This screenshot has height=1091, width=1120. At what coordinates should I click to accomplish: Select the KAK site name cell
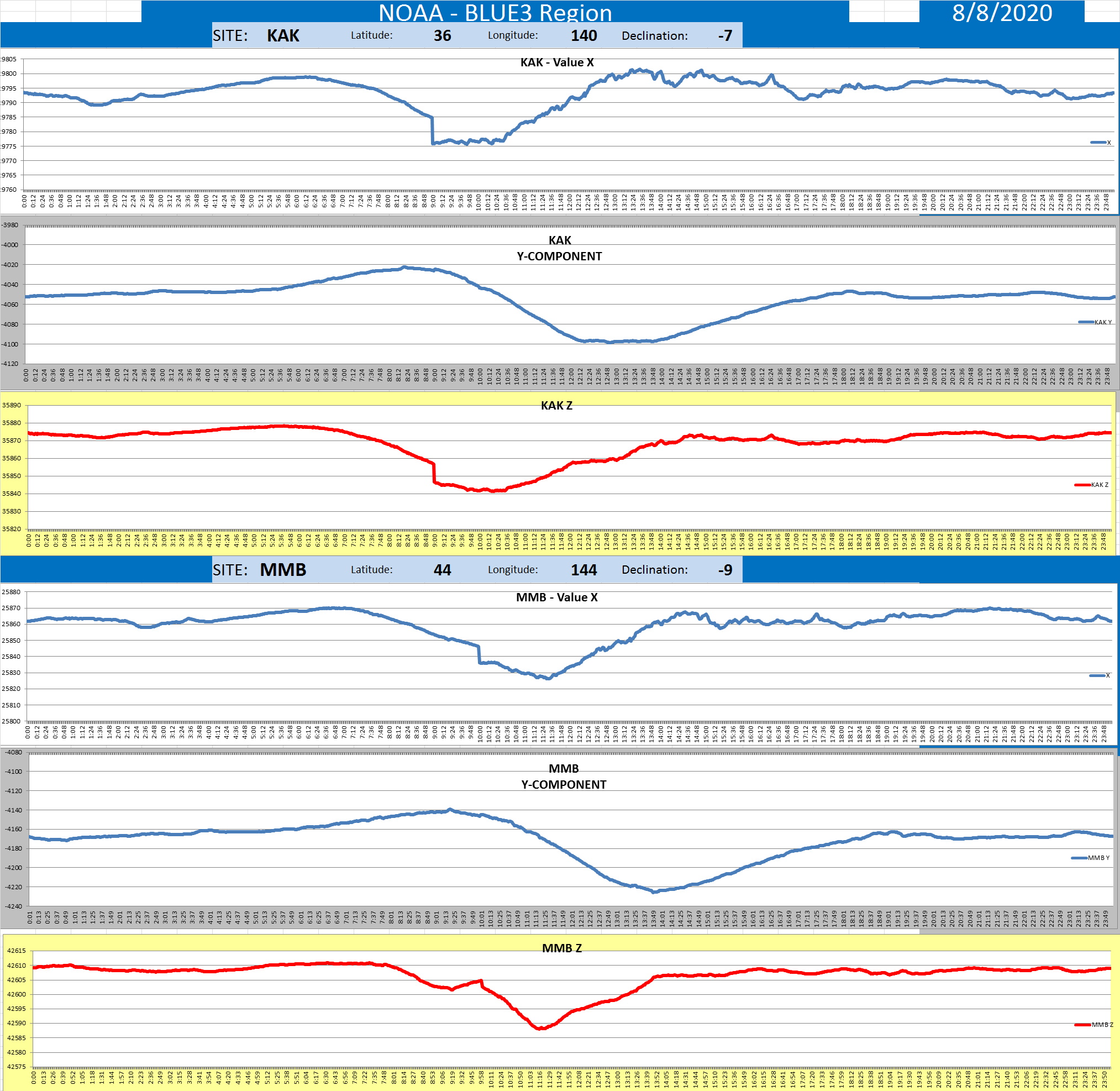pyautogui.click(x=283, y=35)
